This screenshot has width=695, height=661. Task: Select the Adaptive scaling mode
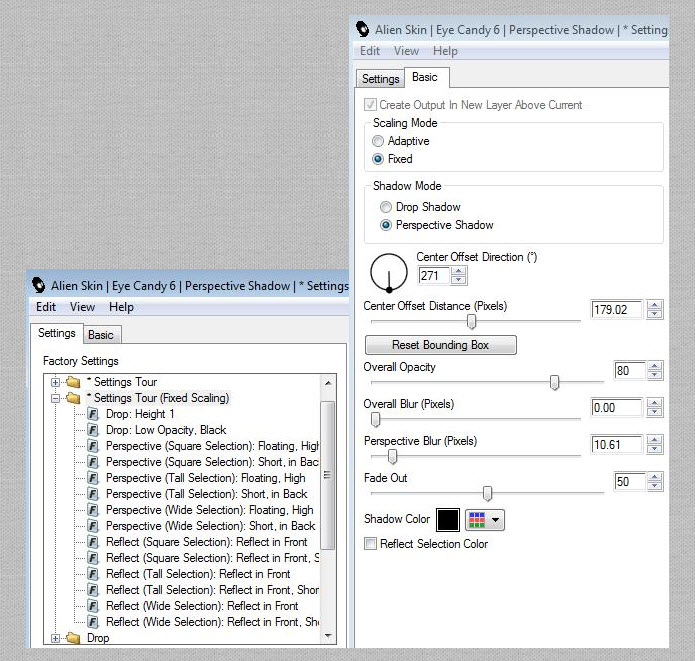pos(378,141)
